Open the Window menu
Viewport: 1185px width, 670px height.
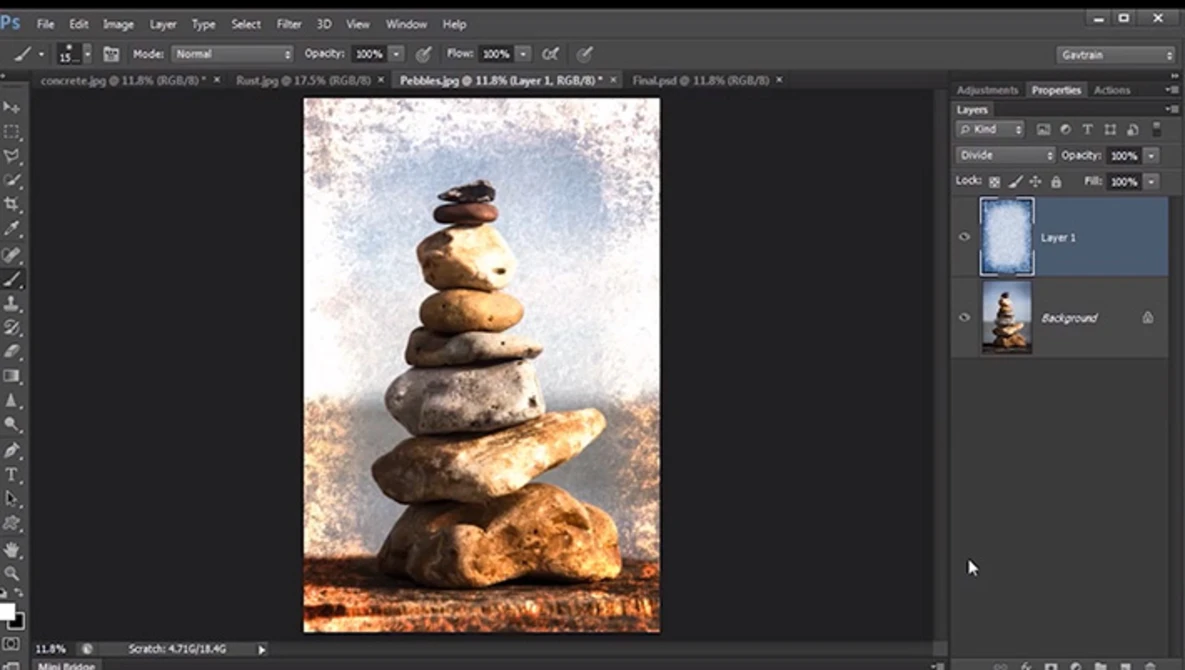tap(407, 24)
